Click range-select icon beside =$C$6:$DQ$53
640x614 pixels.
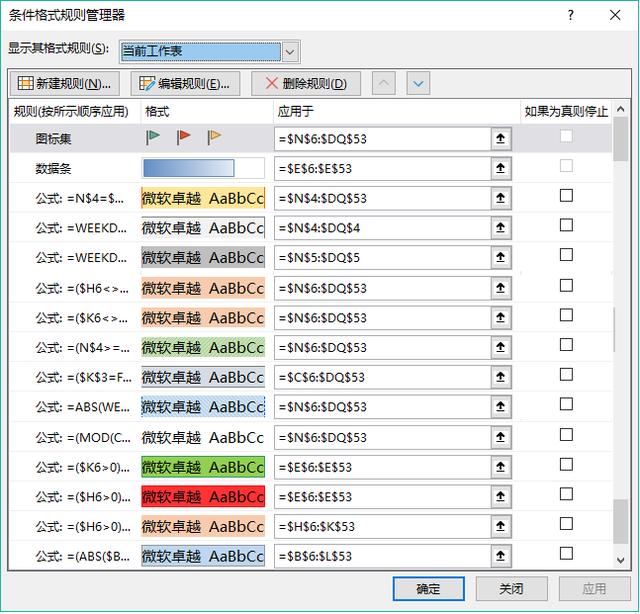coord(500,377)
